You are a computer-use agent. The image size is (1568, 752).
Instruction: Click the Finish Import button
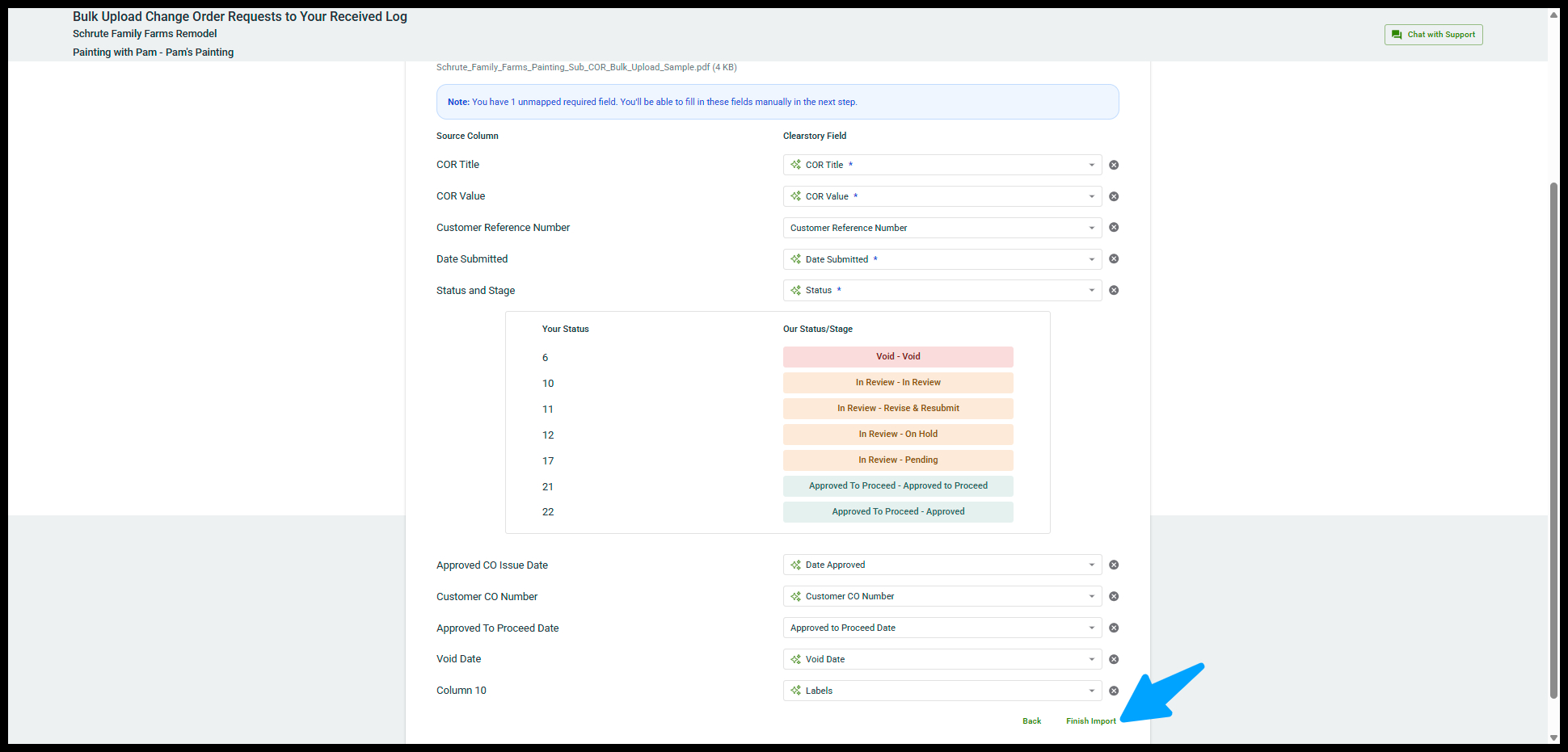(x=1090, y=721)
